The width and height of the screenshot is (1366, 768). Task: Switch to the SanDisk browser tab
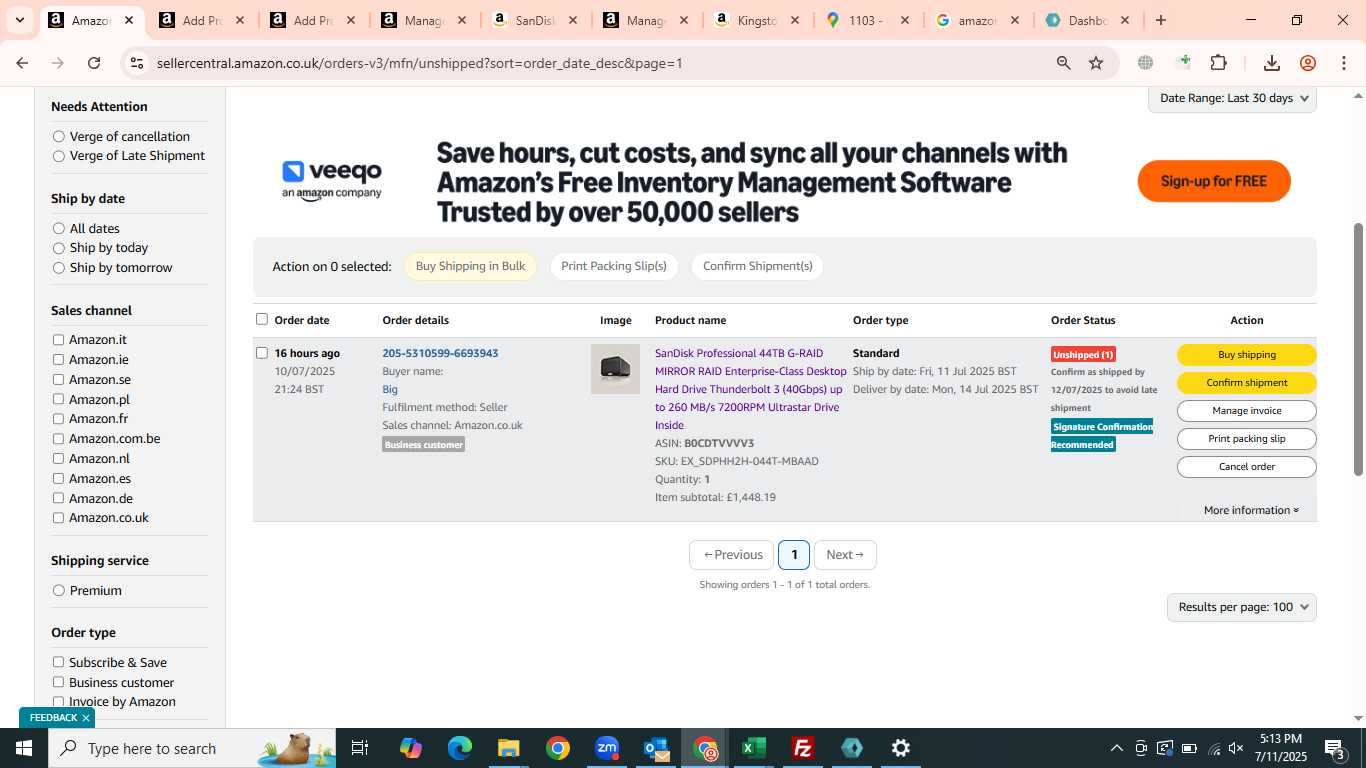(535, 20)
